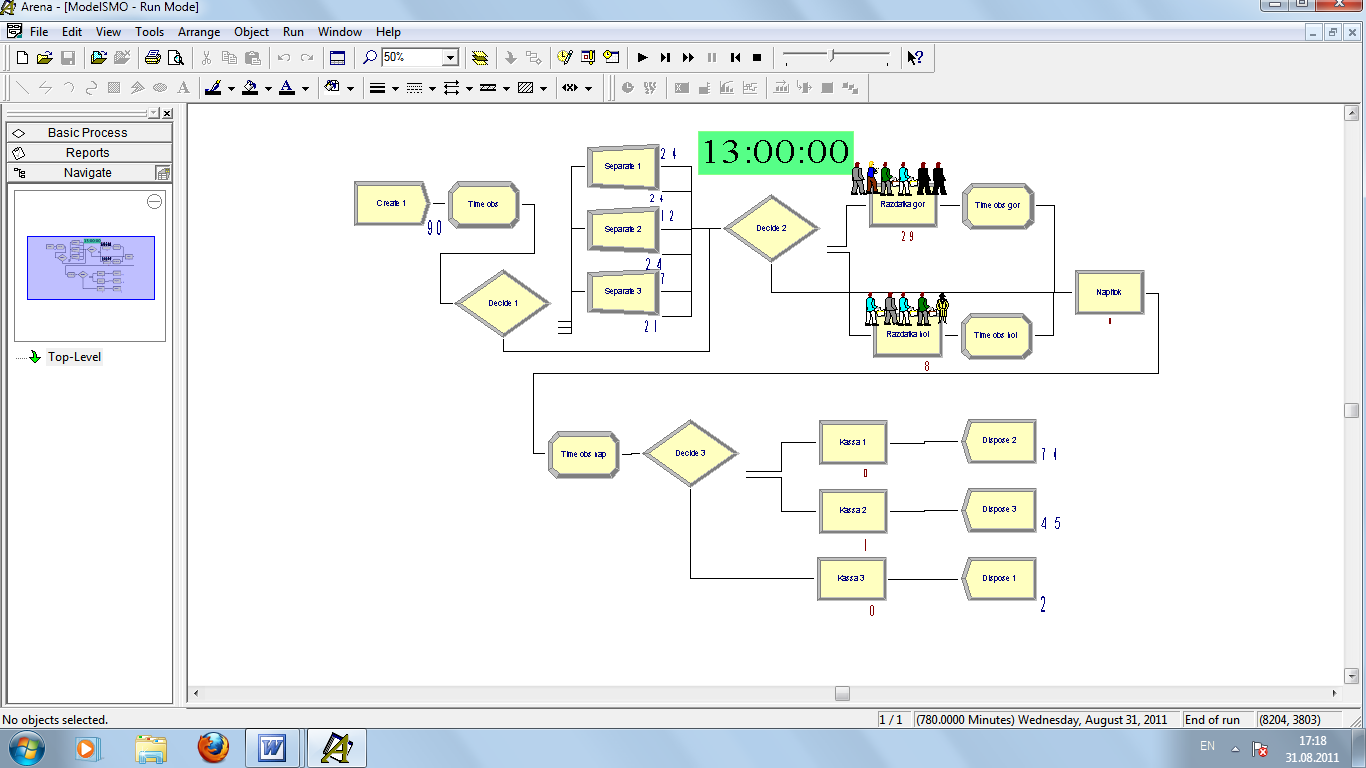This screenshot has width=1366, height=768.
Task: Click the split screen view icon
Action: 338,58
